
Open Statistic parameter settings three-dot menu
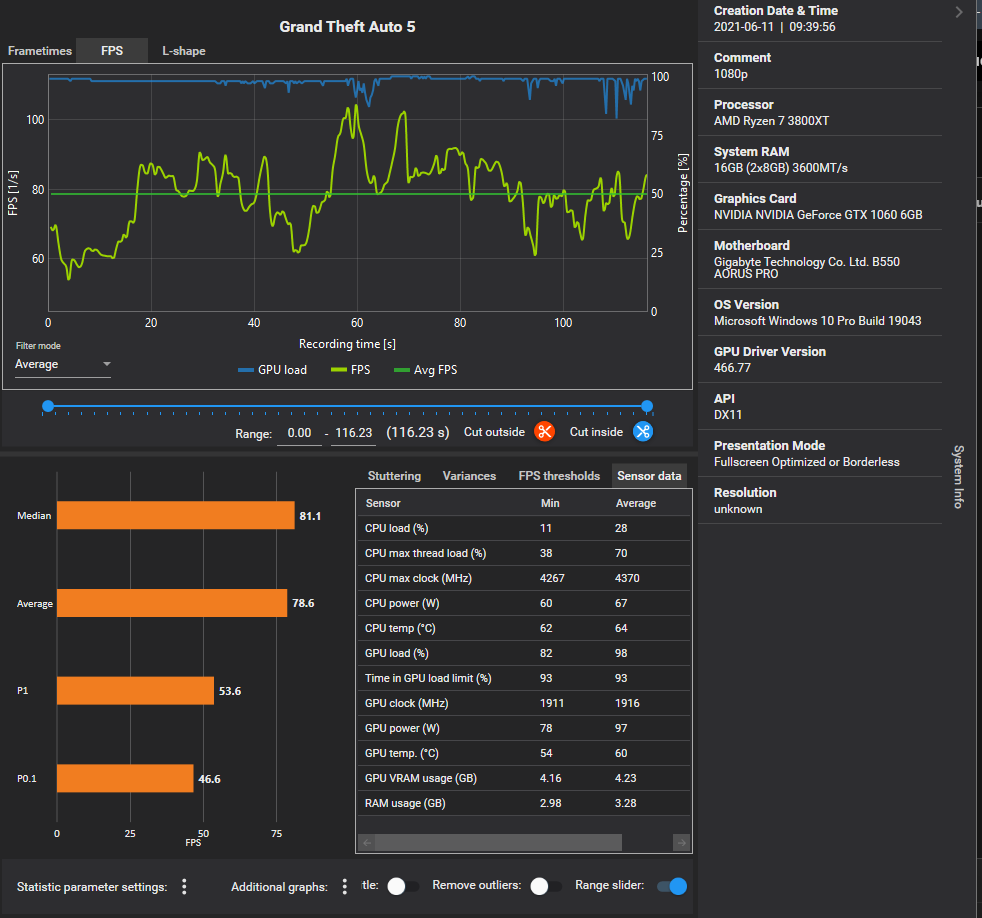(184, 886)
